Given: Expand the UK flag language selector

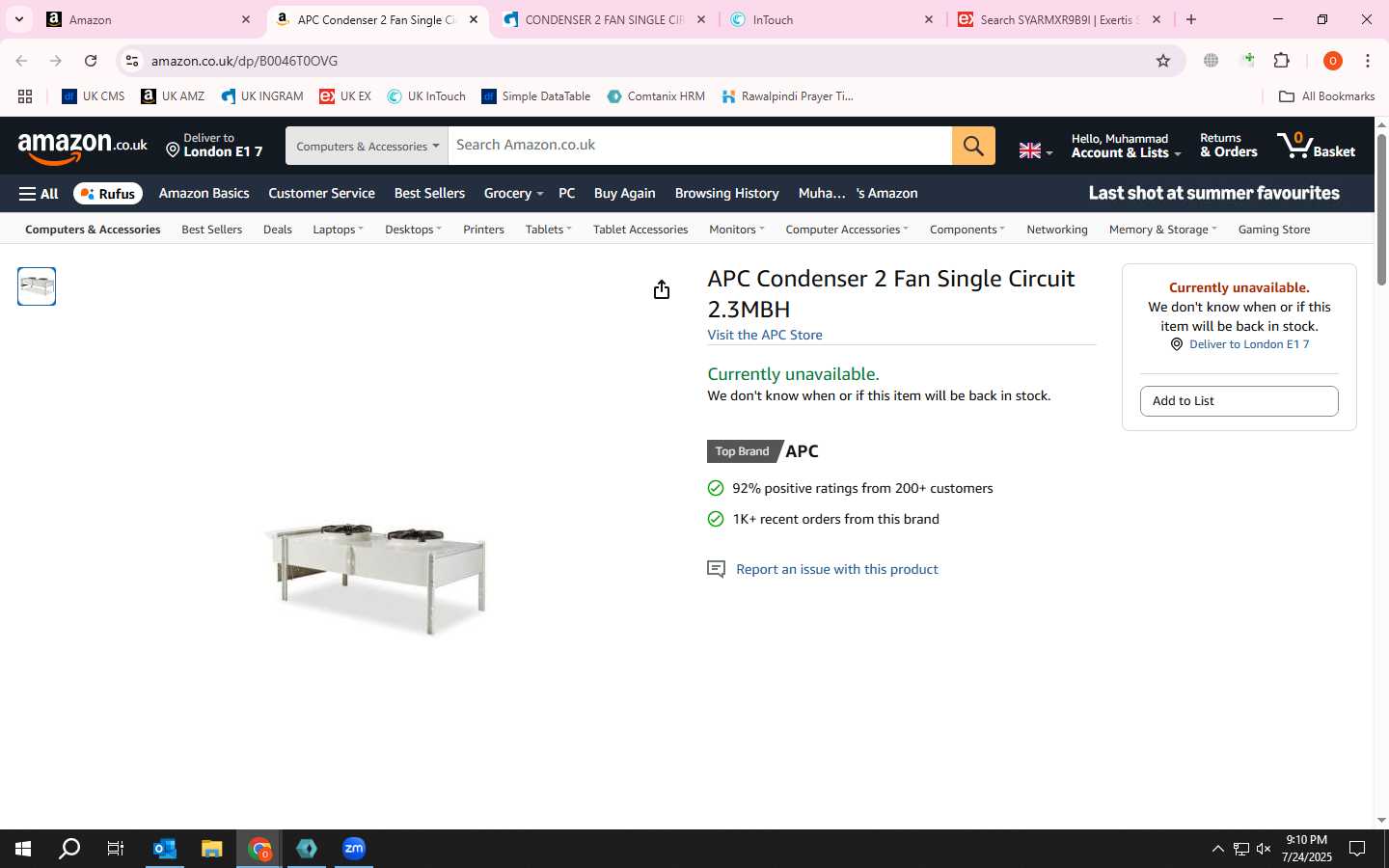Looking at the screenshot, I should (x=1036, y=150).
